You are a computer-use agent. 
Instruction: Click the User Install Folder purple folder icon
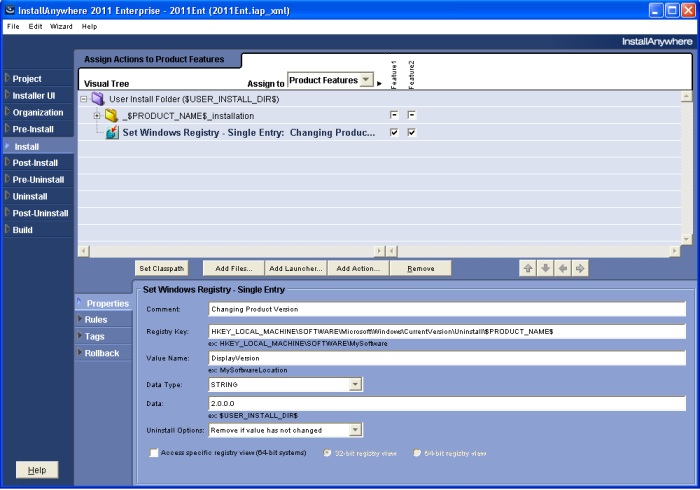(x=98, y=99)
